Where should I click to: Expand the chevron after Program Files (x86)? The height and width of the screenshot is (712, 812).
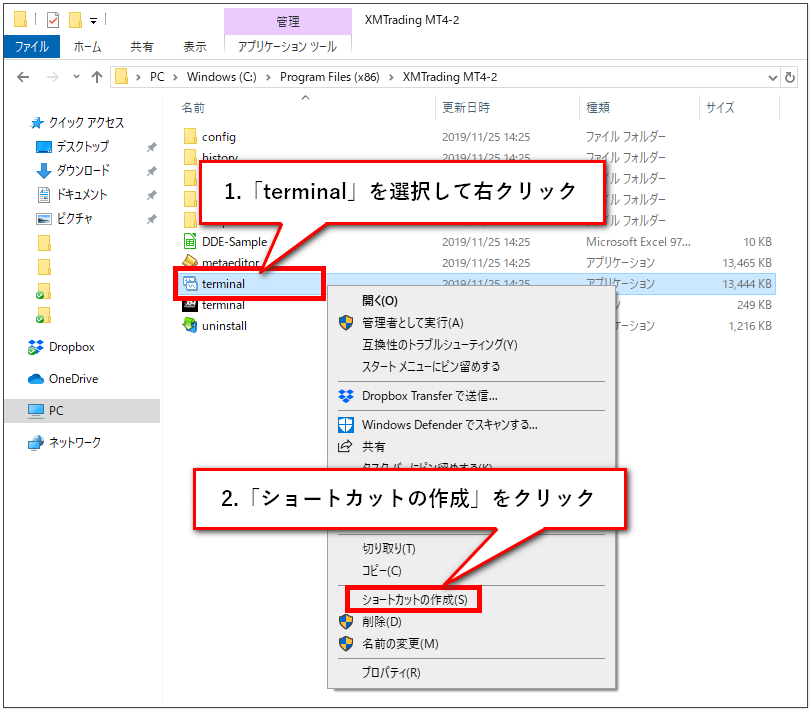(x=392, y=78)
